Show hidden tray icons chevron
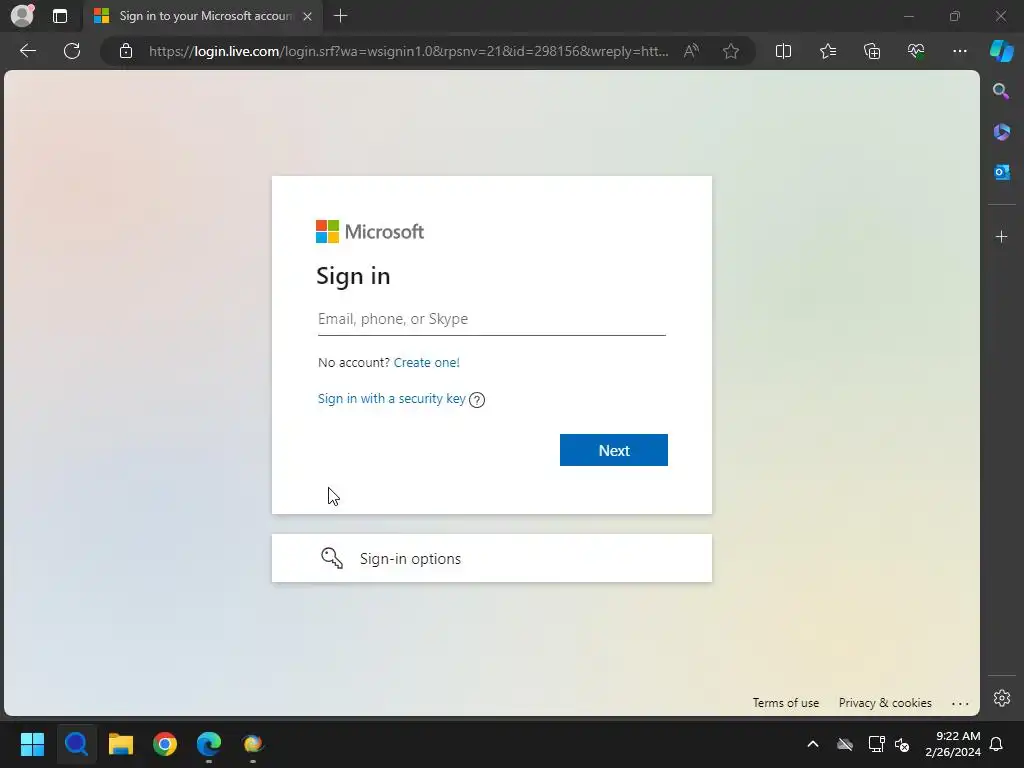1024x768 pixels. [813, 744]
